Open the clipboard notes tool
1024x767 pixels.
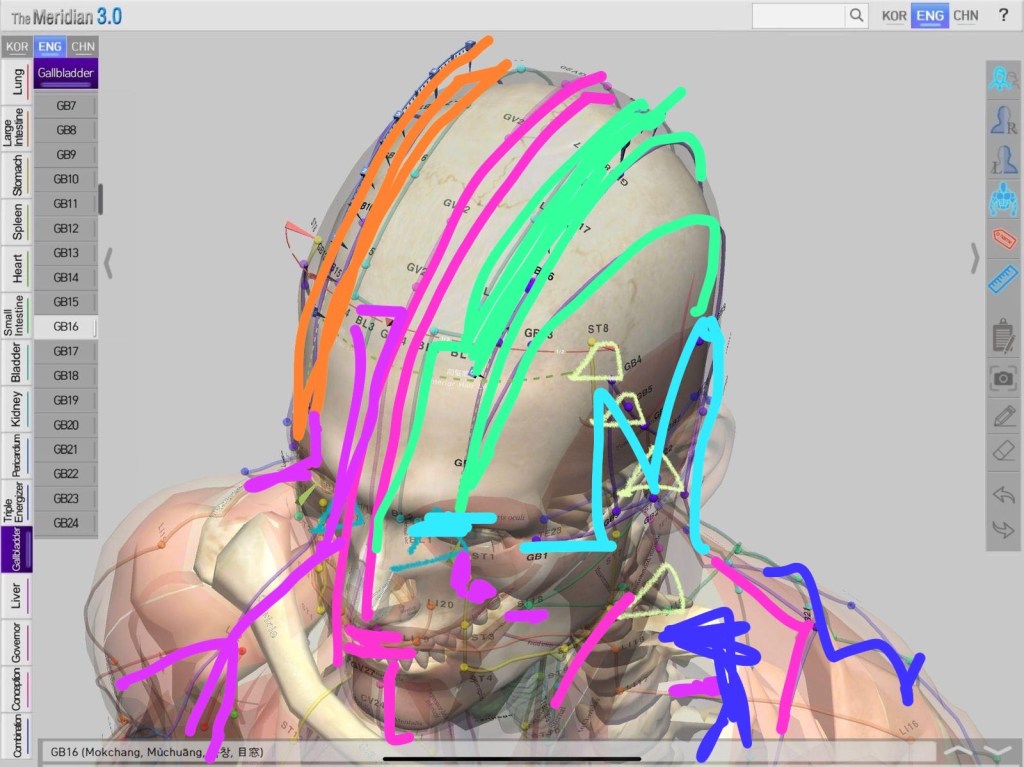click(x=1003, y=334)
